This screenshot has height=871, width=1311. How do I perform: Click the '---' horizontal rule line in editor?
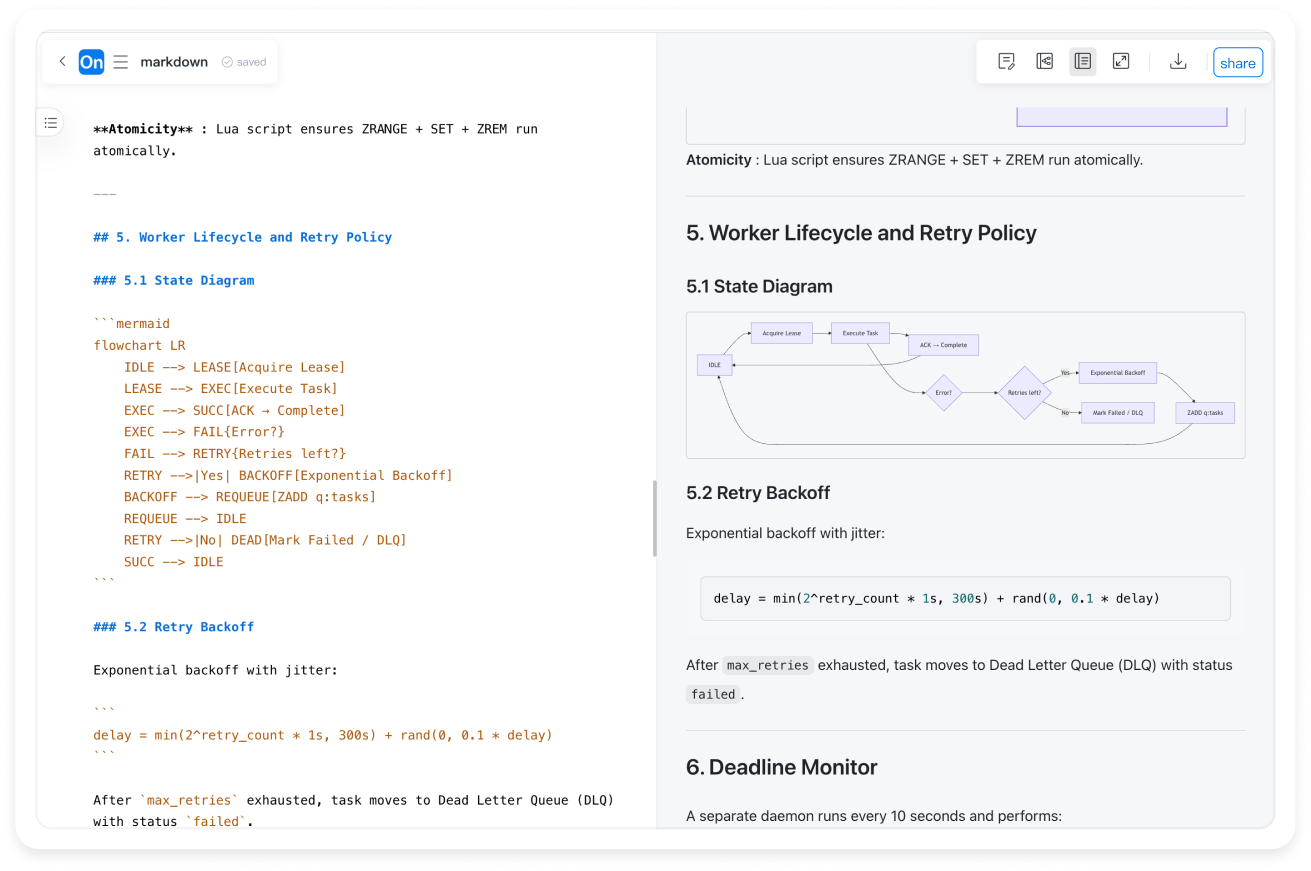105,194
